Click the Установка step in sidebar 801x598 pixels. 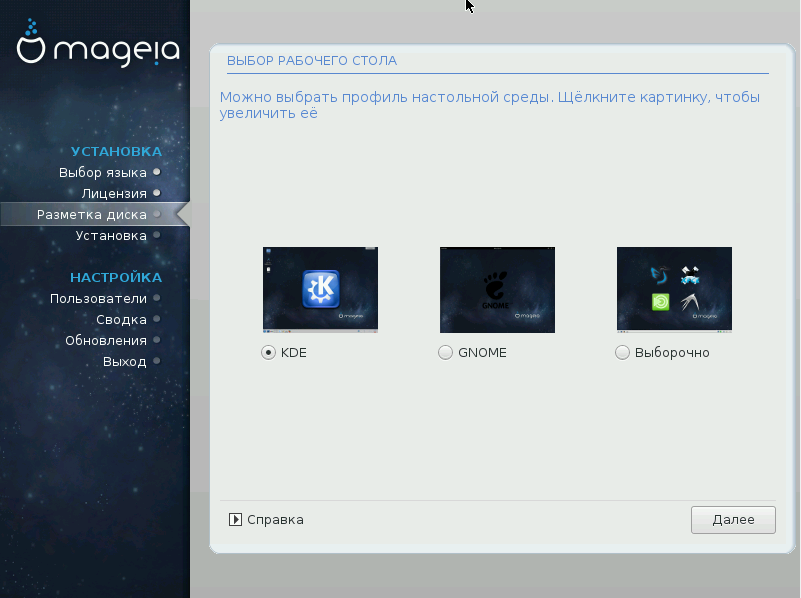[x=111, y=235]
